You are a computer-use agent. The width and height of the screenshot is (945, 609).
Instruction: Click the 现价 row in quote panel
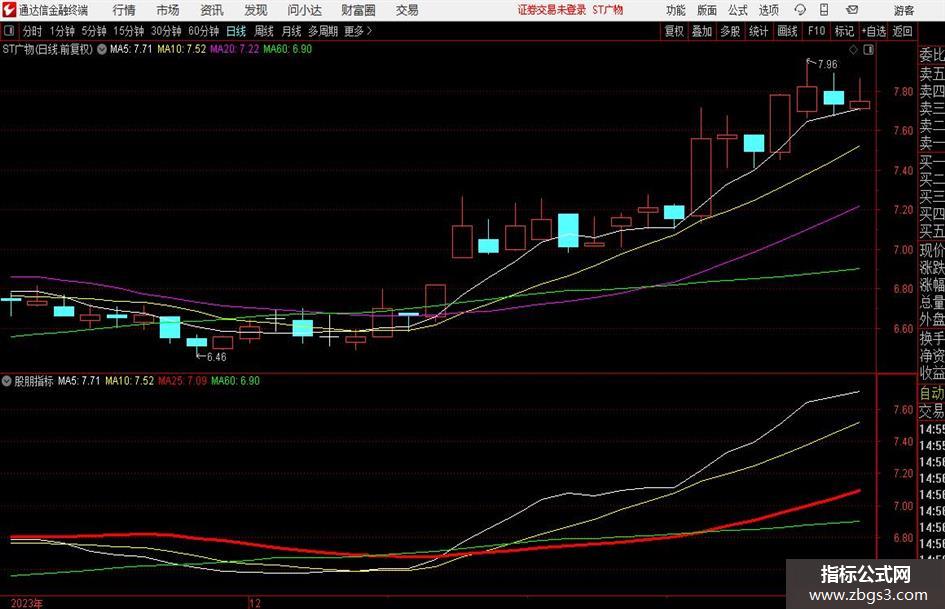(x=932, y=250)
